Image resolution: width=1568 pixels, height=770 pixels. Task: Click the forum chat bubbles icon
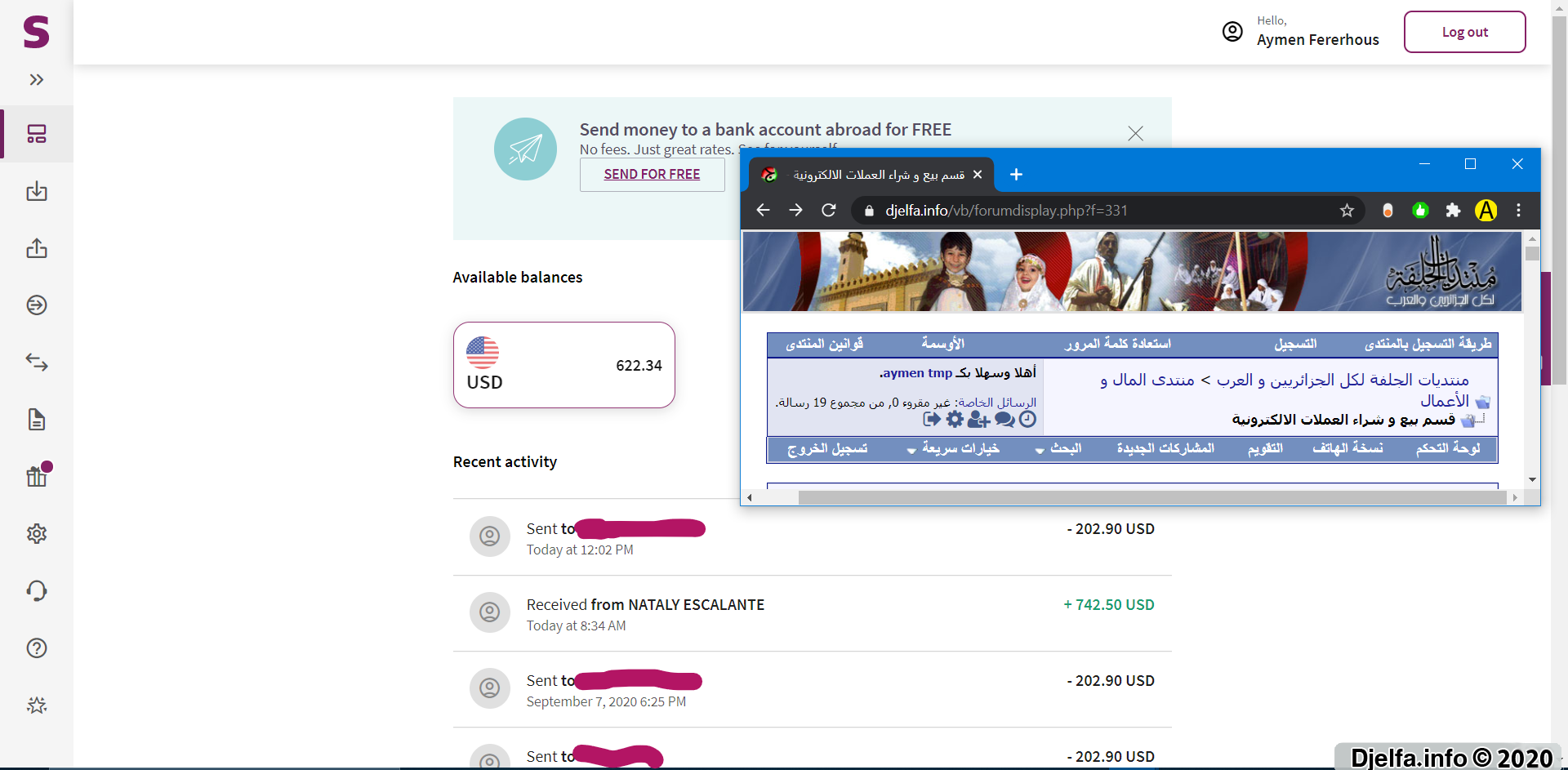pos(1004,419)
